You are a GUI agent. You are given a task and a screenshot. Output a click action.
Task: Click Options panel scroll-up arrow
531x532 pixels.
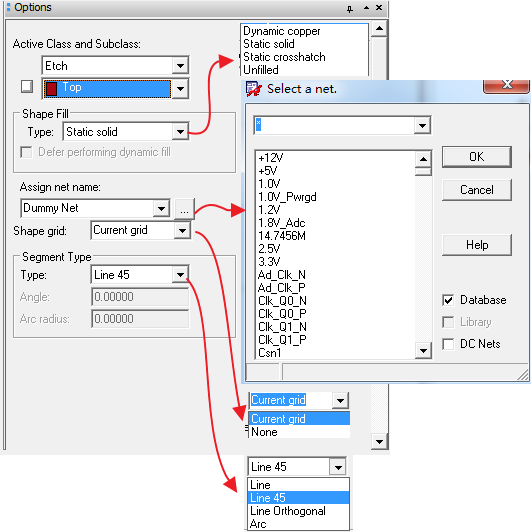[x=379, y=28]
